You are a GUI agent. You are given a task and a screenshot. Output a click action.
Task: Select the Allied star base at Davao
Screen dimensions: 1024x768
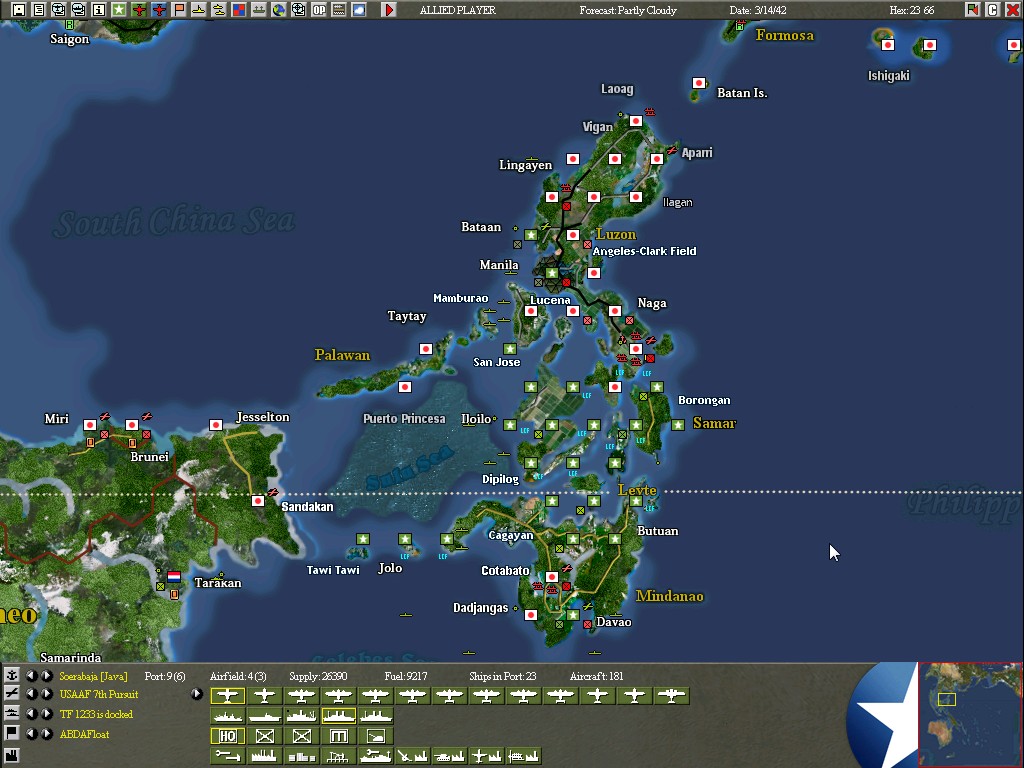click(x=573, y=615)
